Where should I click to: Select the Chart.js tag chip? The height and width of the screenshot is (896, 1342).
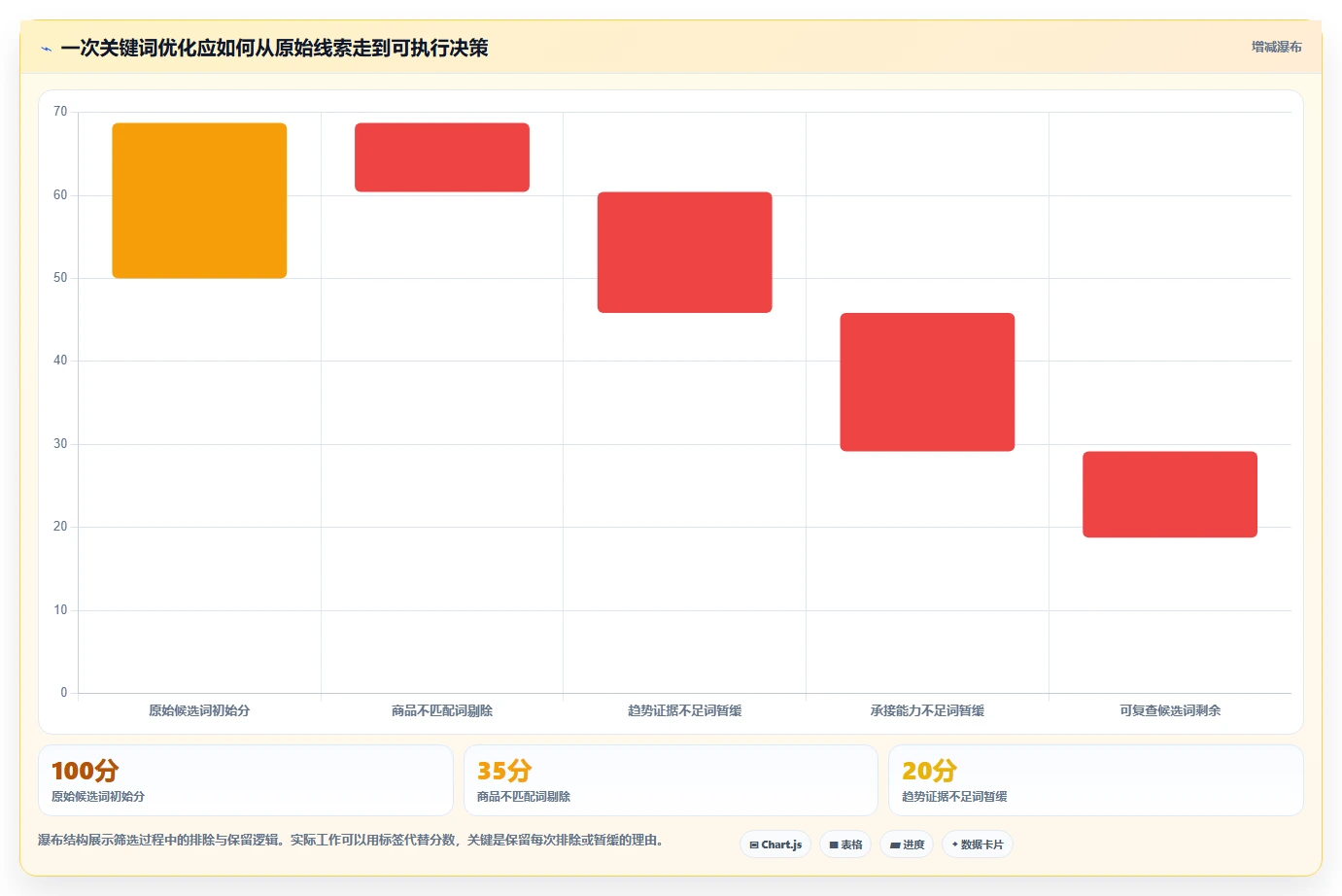coord(775,844)
